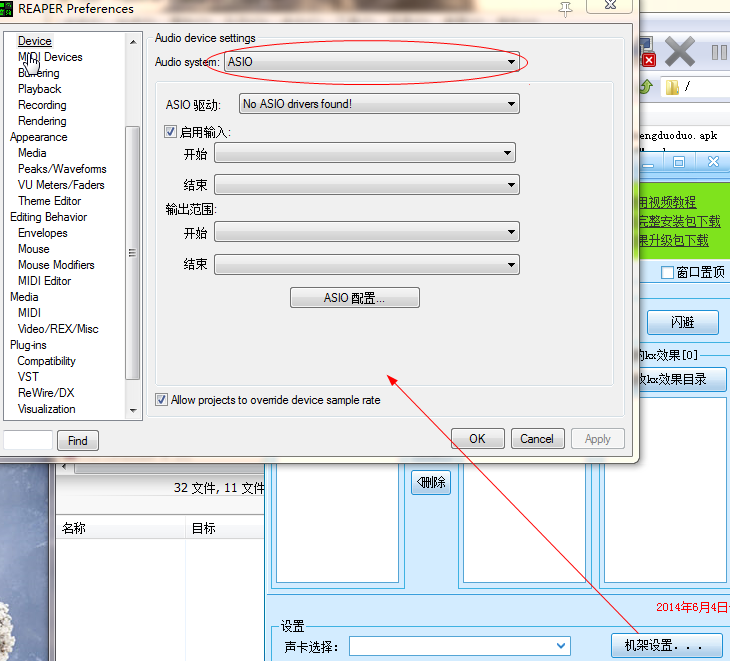
Task: Open VST plug-in settings
Action: tap(28, 377)
